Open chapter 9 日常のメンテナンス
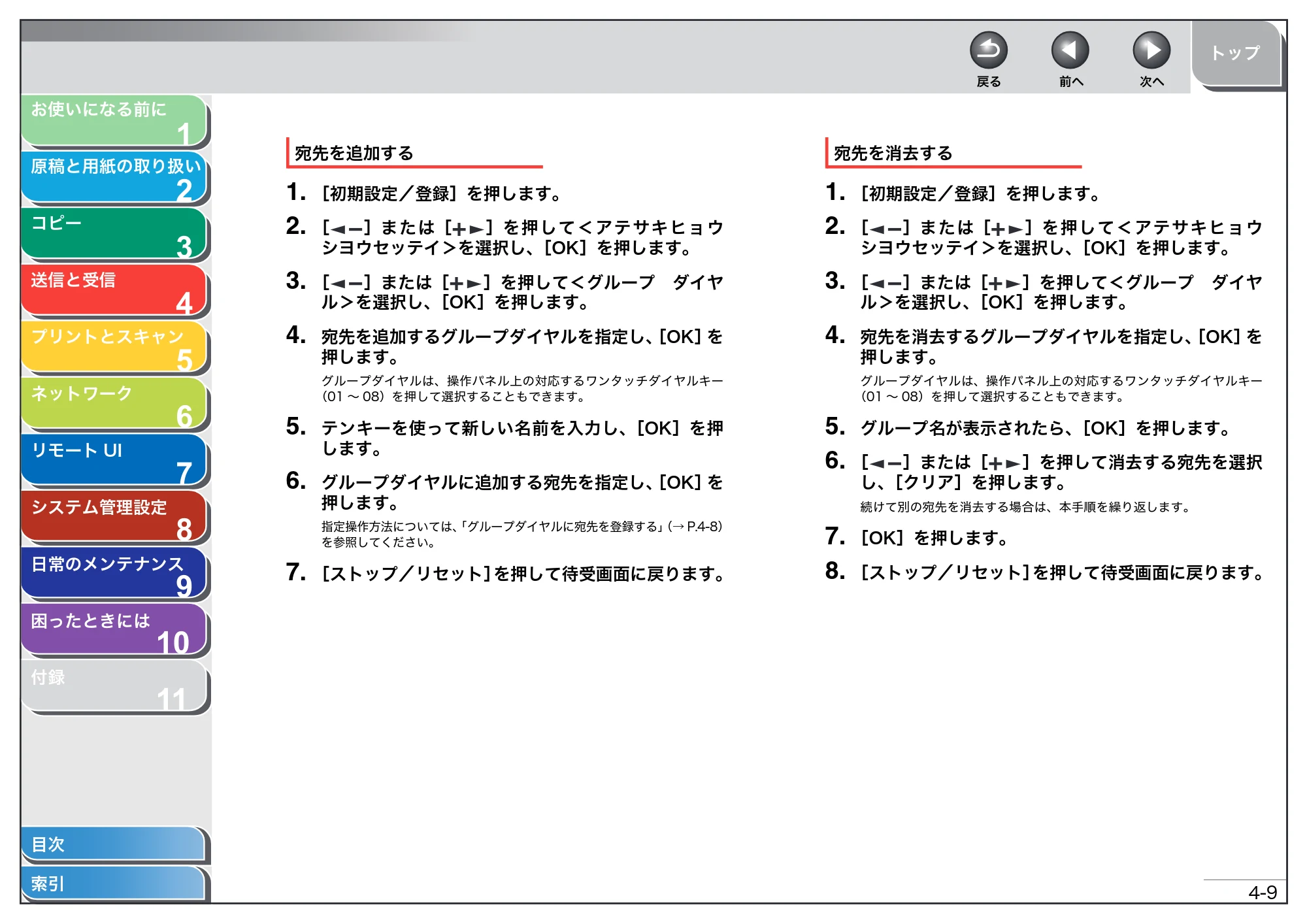The image size is (1307, 924). pos(114,574)
